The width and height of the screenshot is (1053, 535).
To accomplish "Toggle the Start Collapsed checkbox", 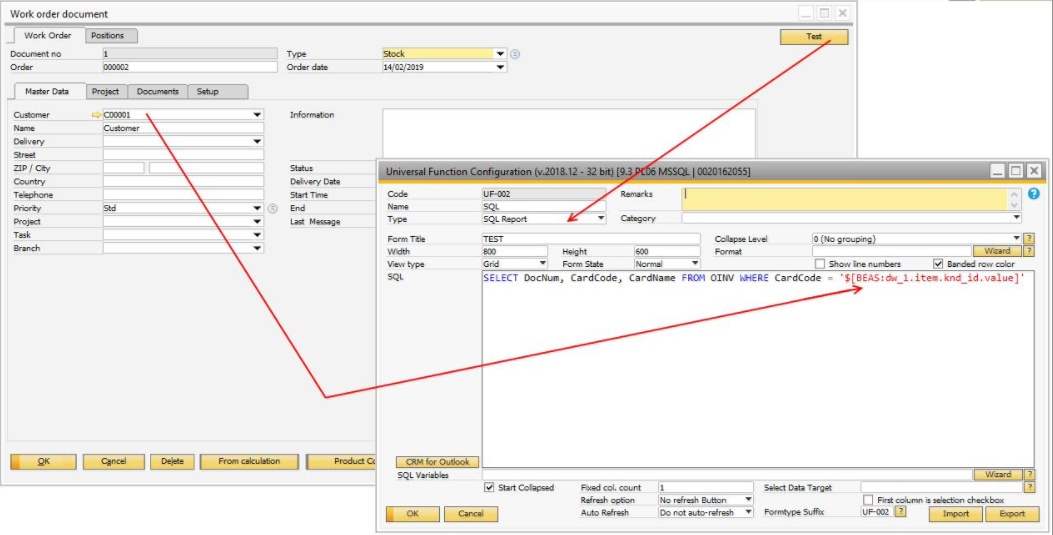I will pos(489,488).
